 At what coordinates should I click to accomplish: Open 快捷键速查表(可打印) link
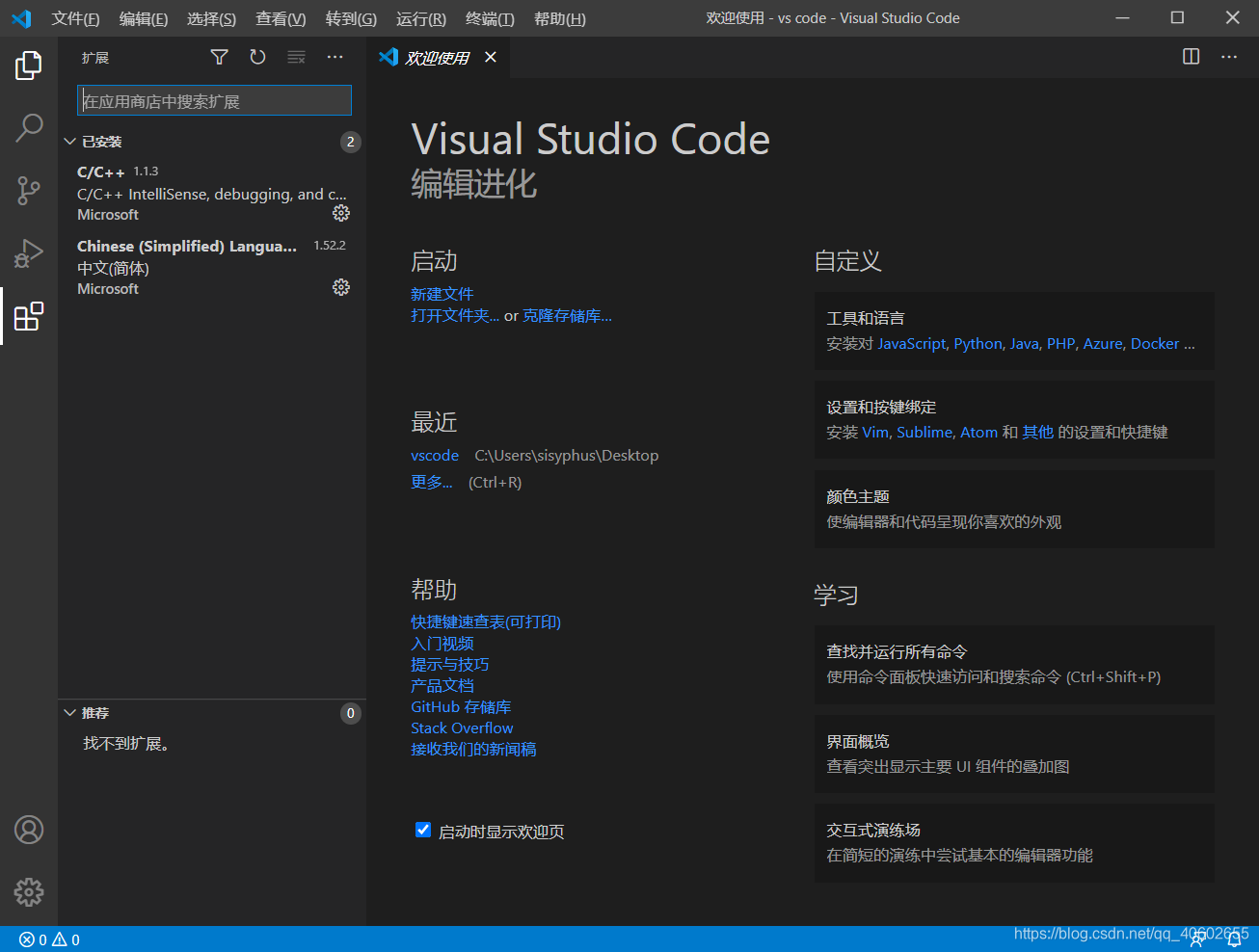[x=486, y=622]
